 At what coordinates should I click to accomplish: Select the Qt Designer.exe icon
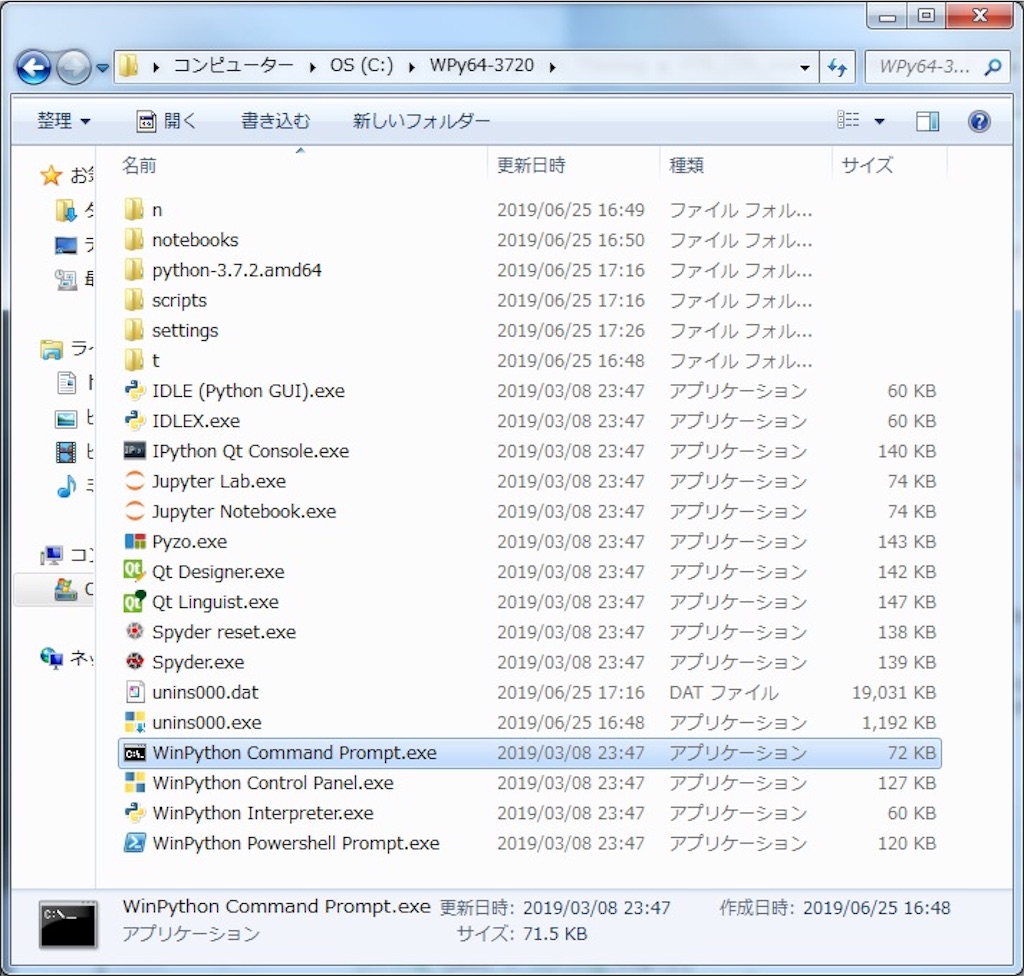(x=134, y=571)
